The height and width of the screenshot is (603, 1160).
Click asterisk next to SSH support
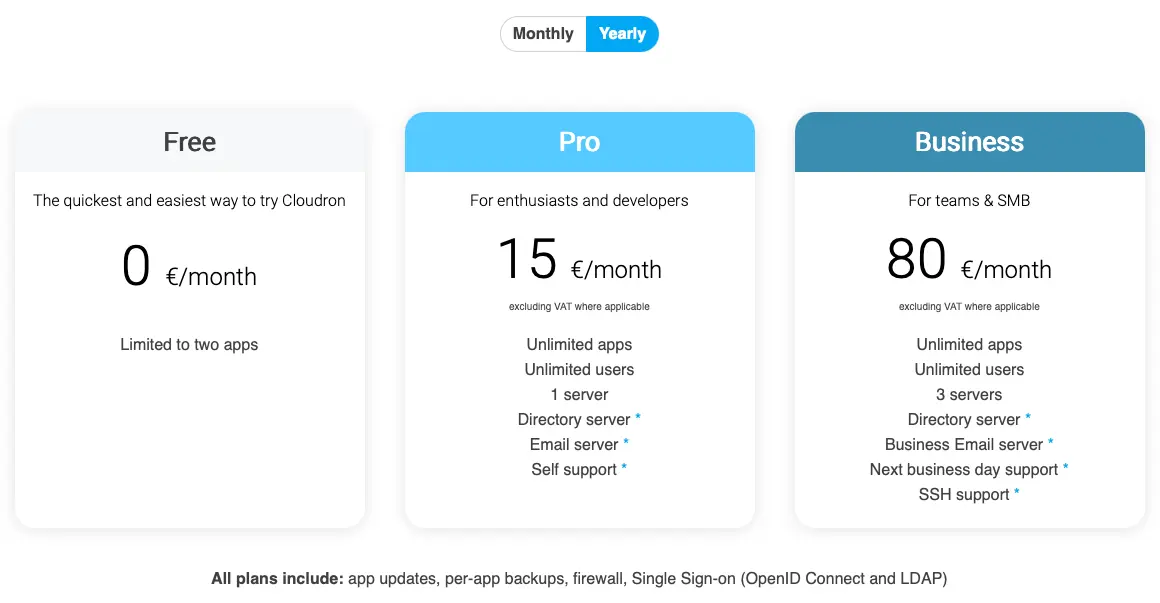[x=1016, y=493]
